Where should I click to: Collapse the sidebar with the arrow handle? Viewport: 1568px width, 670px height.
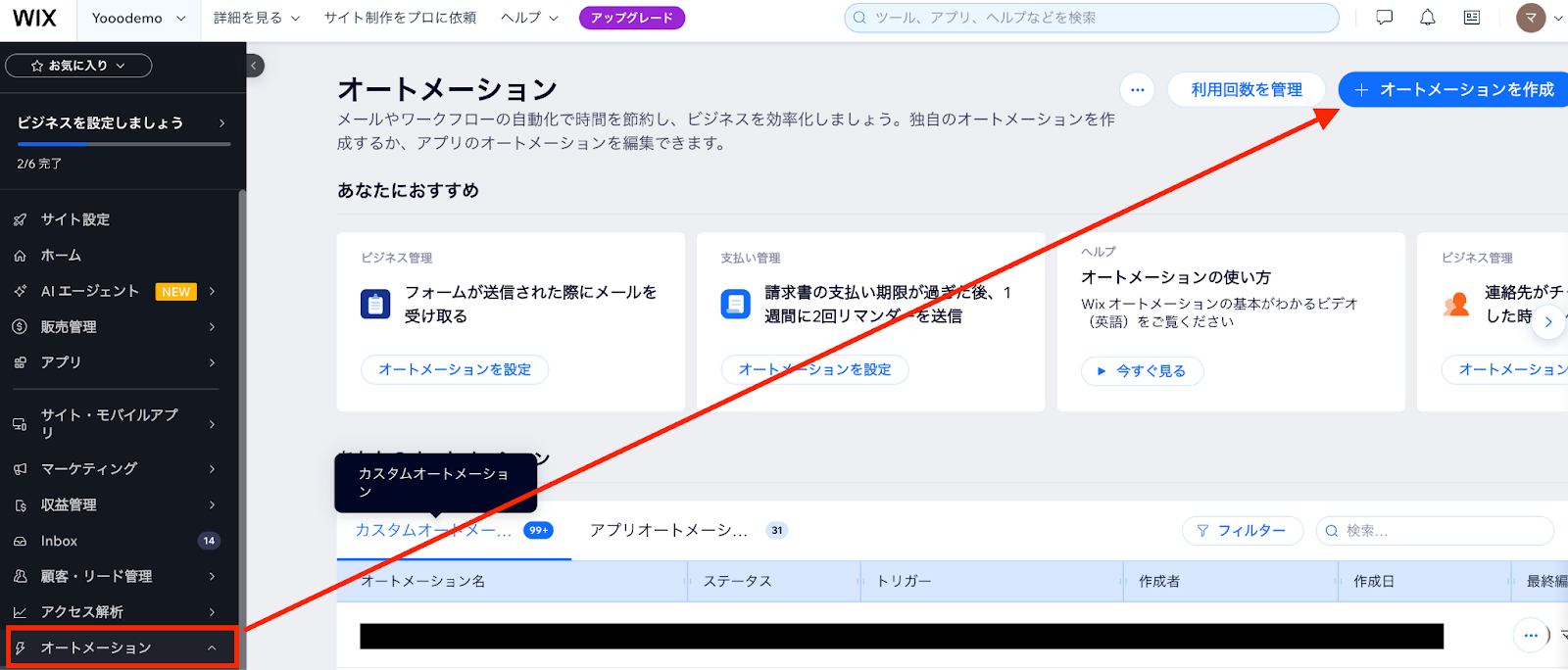pyautogui.click(x=254, y=66)
